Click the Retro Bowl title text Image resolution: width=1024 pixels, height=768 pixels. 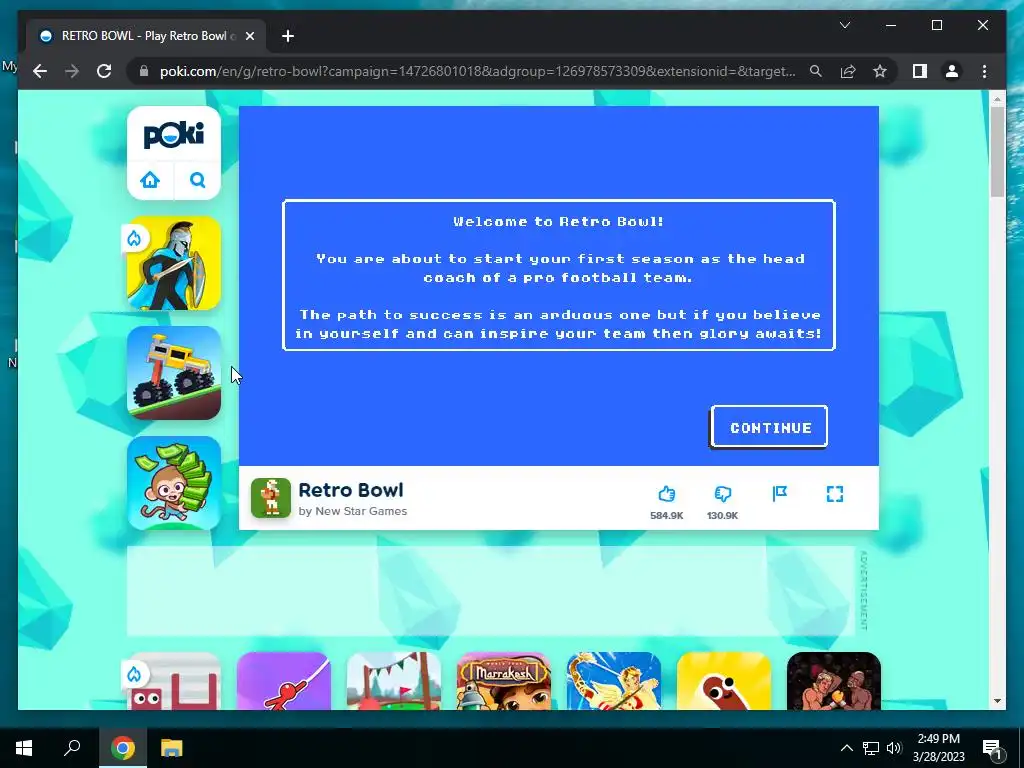click(x=351, y=490)
